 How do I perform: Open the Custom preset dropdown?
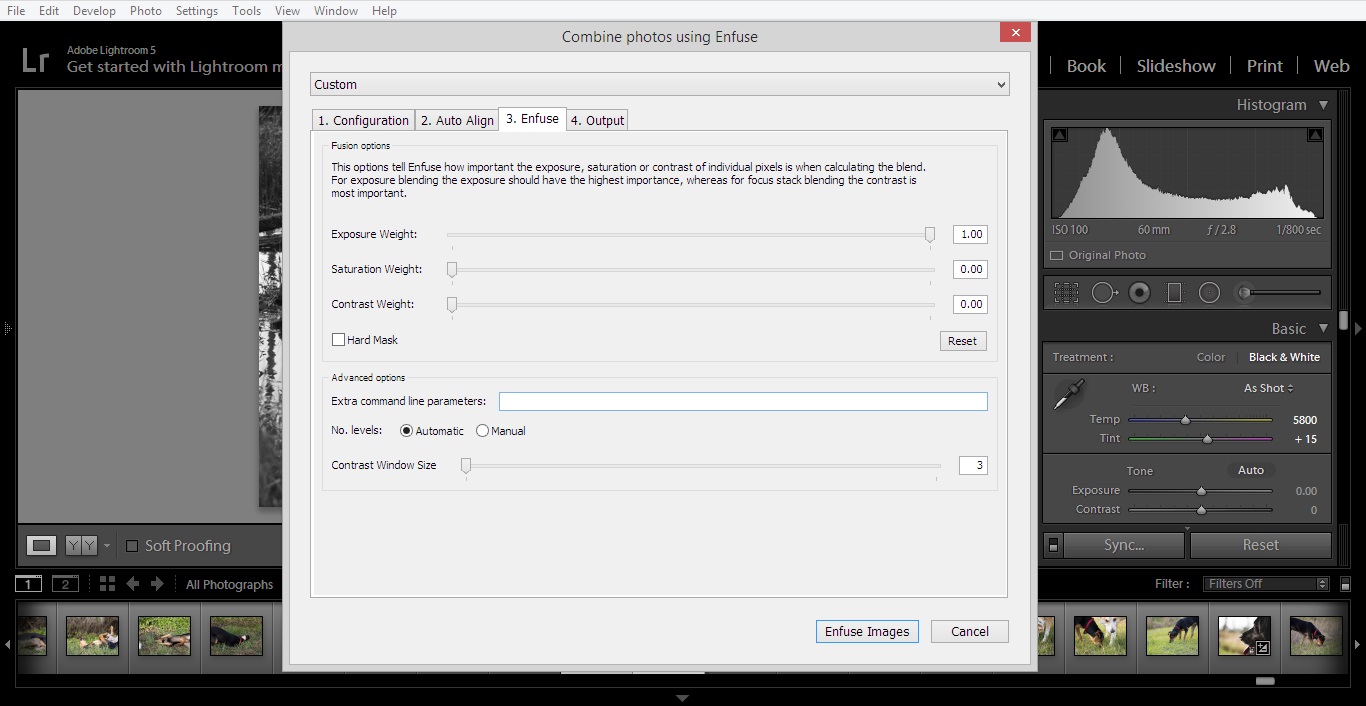(660, 85)
